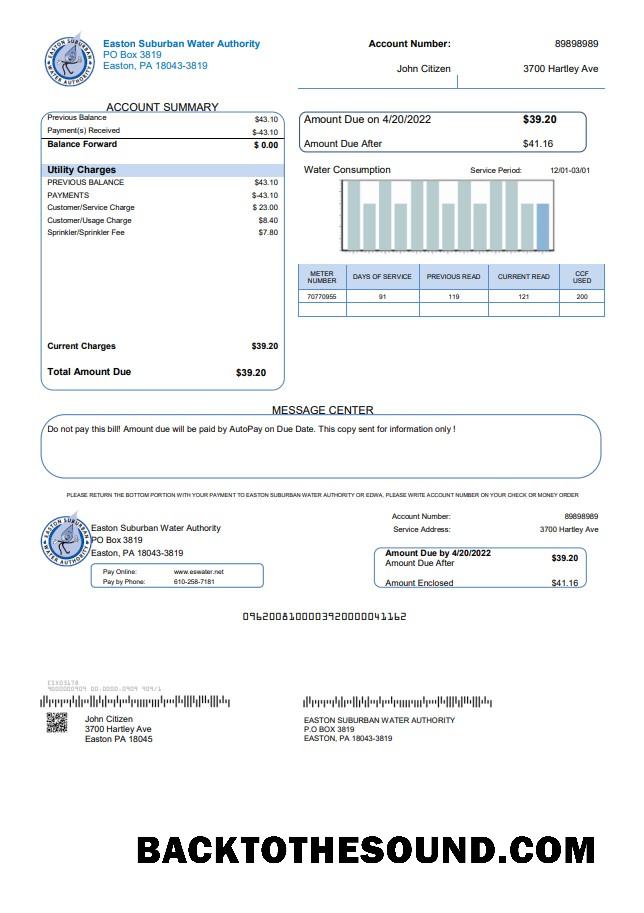Select the 'Payment(s) Received' label
This screenshot has width=644, height=913.
[83, 130]
